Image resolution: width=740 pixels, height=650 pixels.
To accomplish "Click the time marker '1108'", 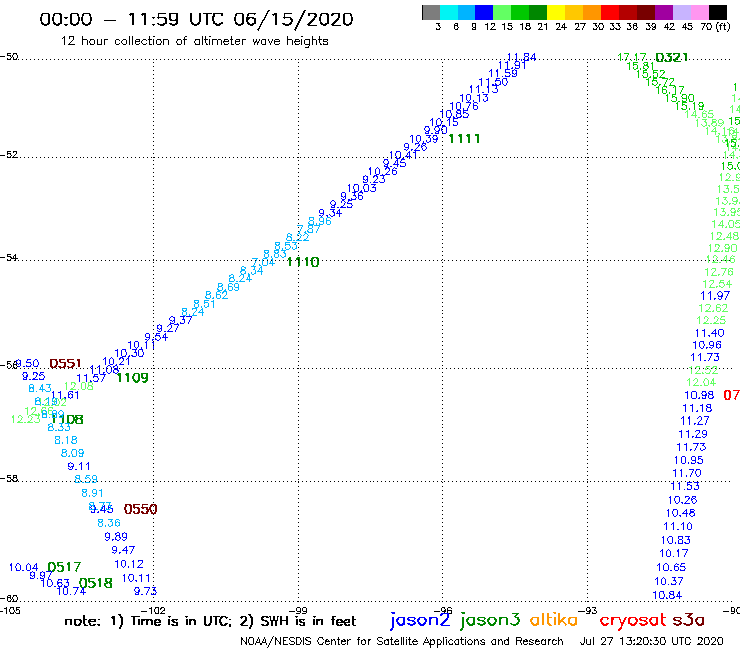I will (x=67, y=419).
